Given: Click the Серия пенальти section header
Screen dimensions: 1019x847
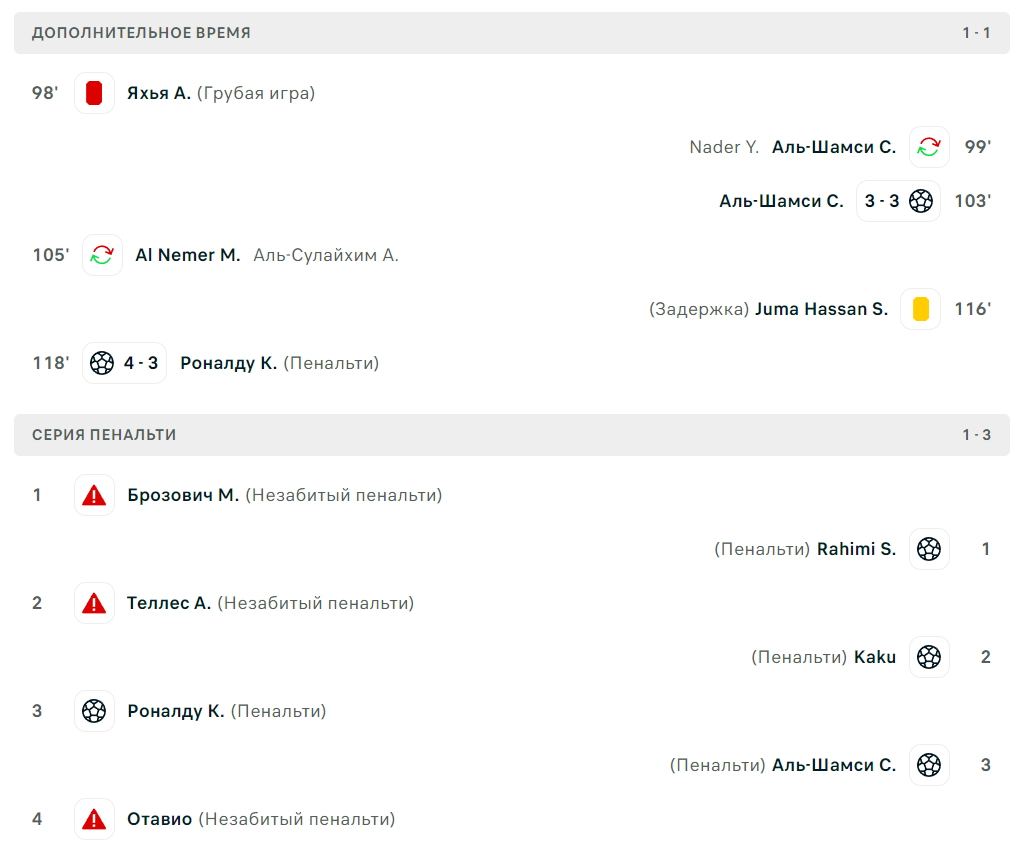Looking at the screenshot, I should point(511,435).
